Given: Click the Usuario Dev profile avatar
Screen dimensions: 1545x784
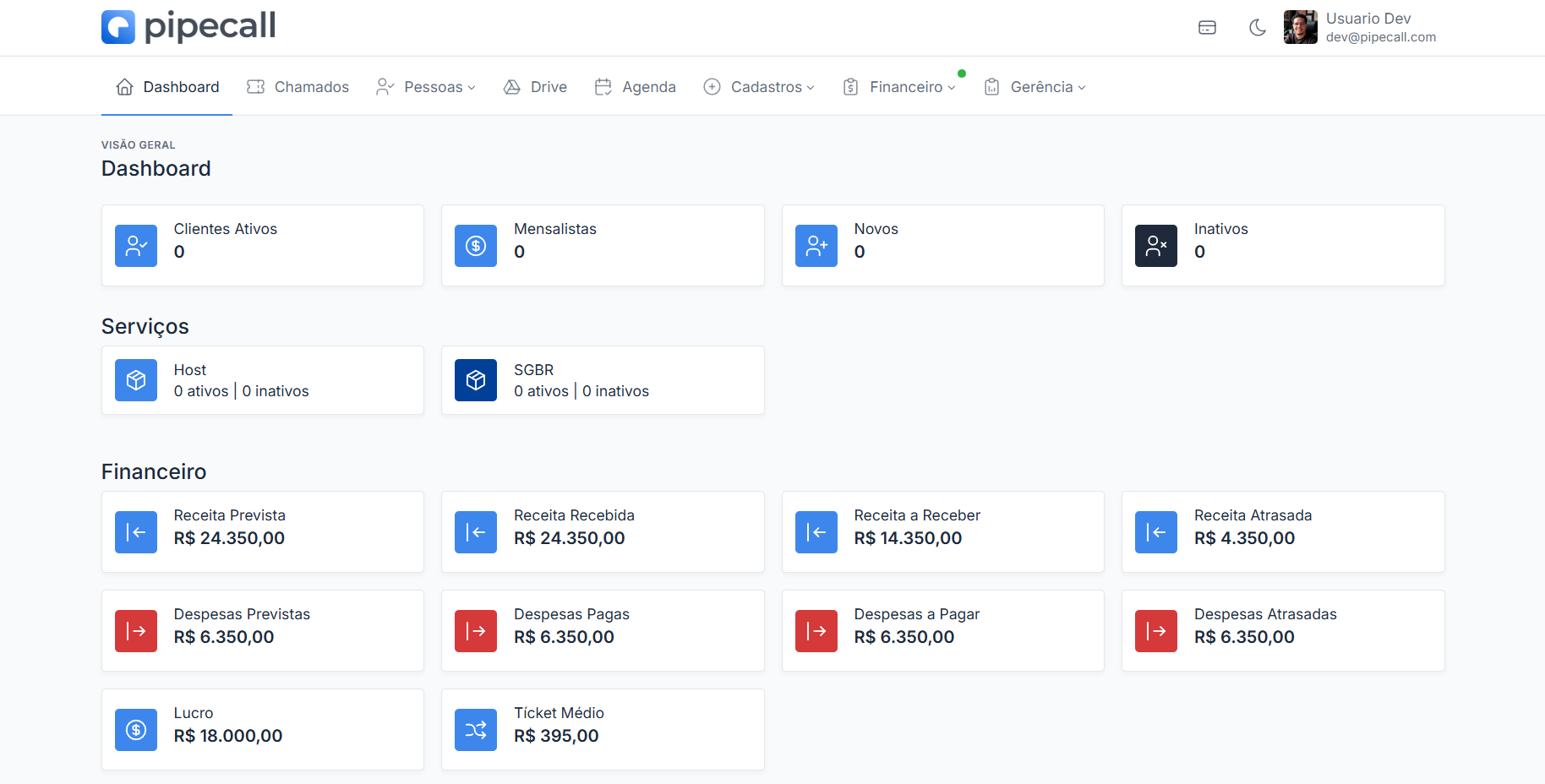Looking at the screenshot, I should click(1300, 27).
